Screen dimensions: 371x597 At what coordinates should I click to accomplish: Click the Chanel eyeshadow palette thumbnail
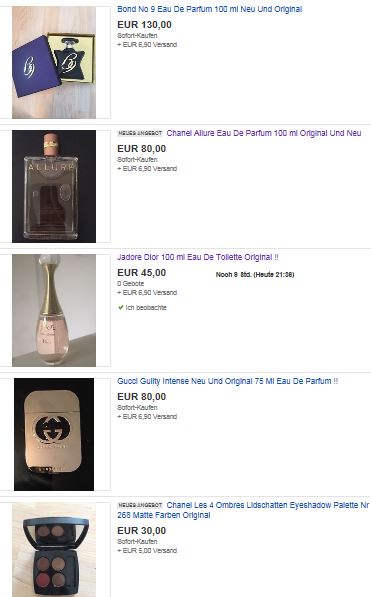[x=54, y=550]
